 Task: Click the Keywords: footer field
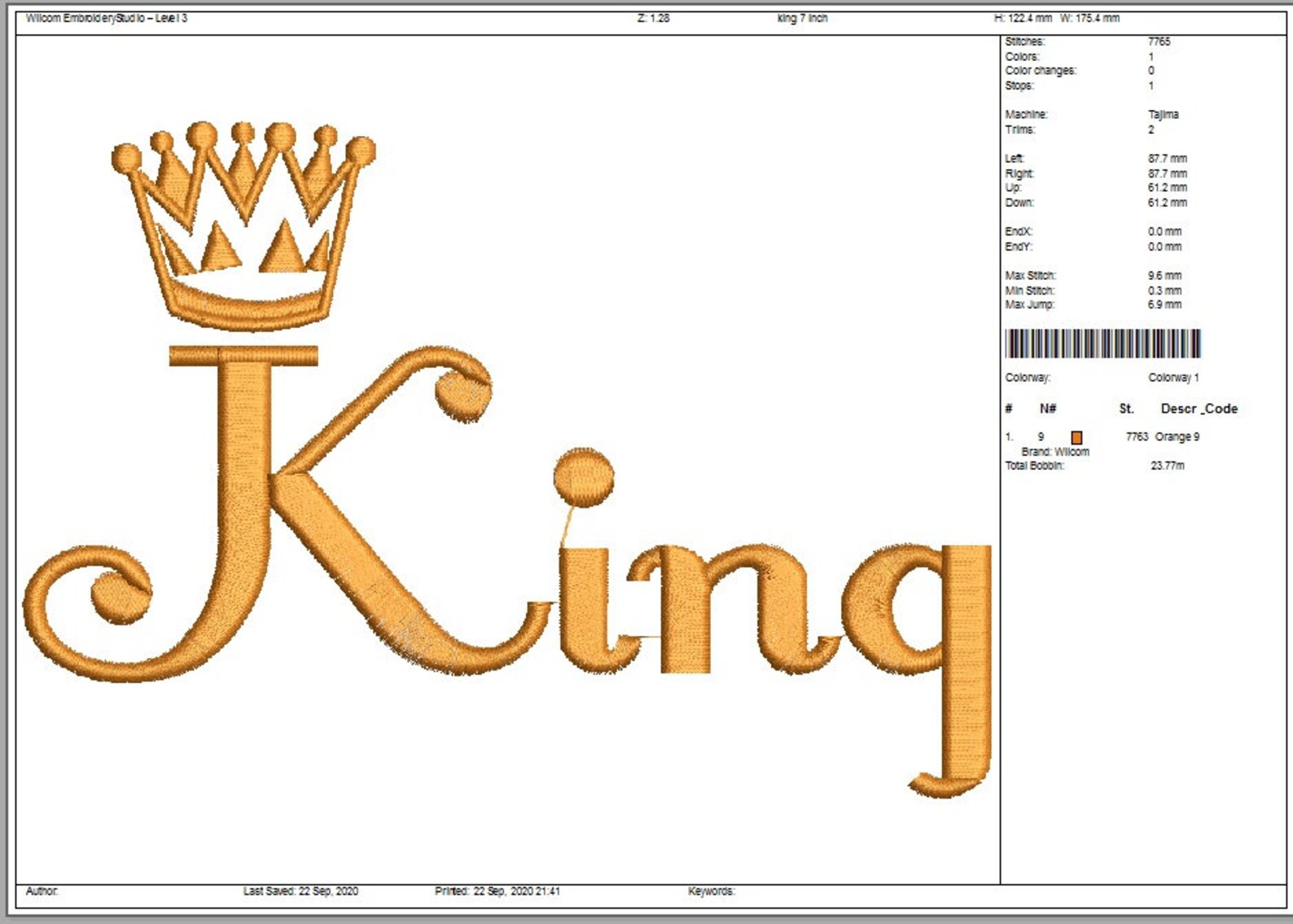711,891
